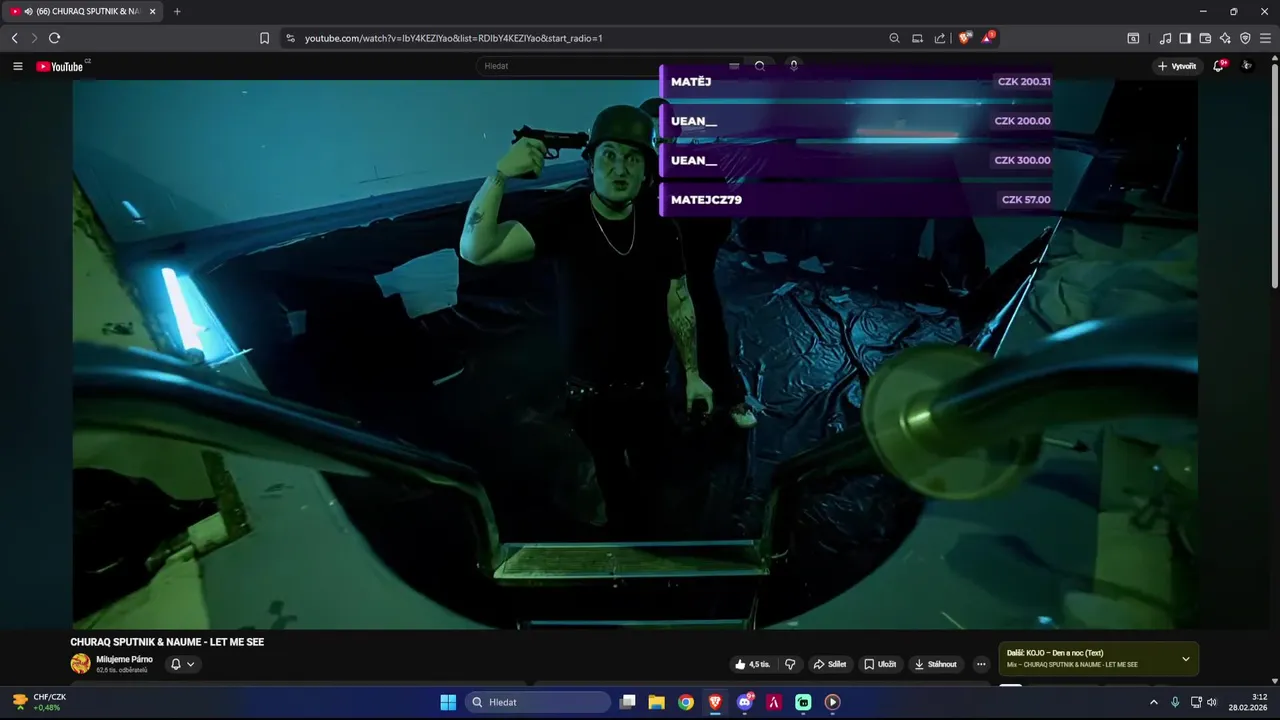The width and height of the screenshot is (1280, 720).
Task: Click the zoom magnifier icon in address bar
Action: pyautogui.click(x=894, y=38)
